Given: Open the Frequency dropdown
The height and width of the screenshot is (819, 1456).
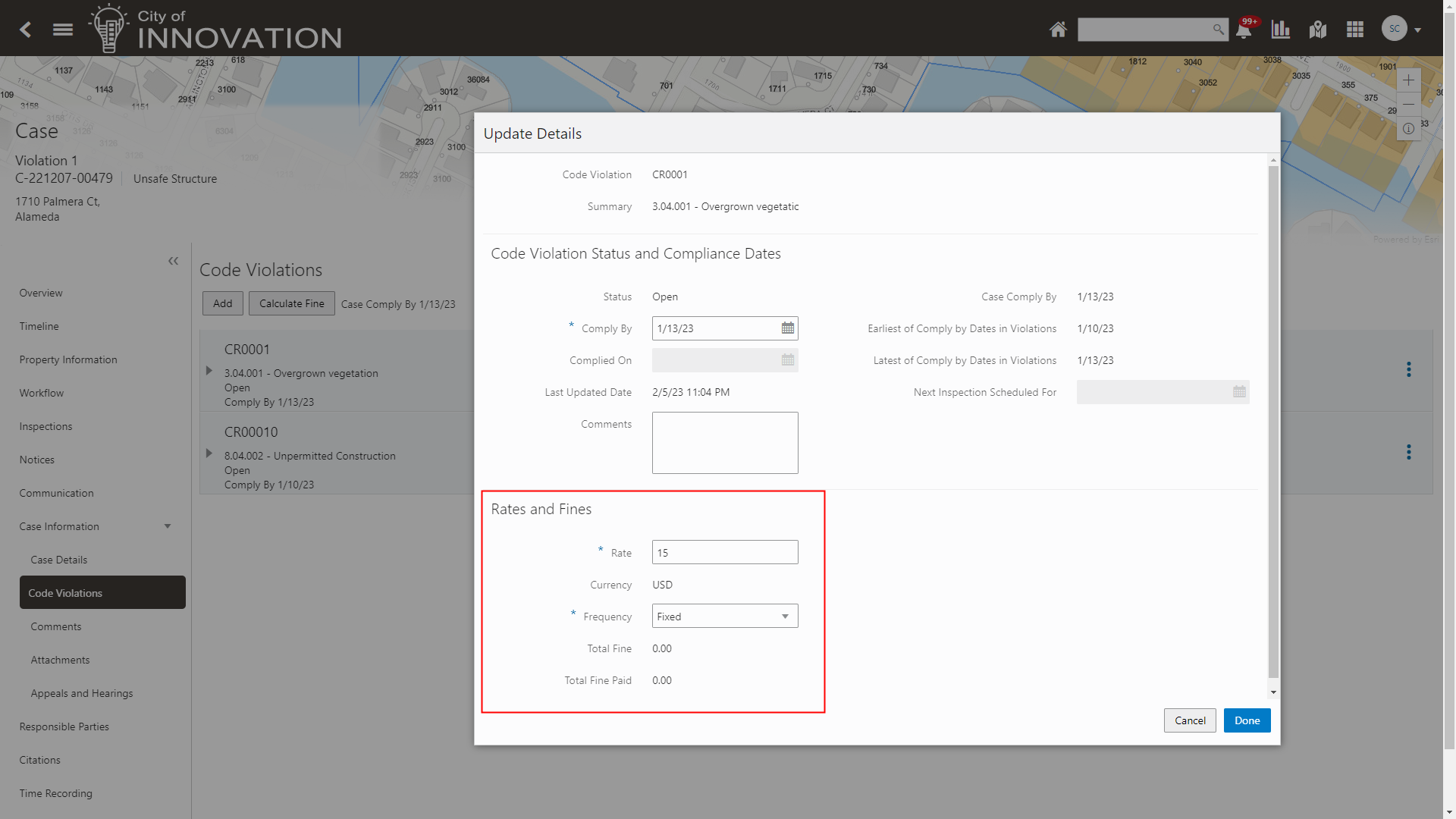Looking at the screenshot, I should pos(724,617).
